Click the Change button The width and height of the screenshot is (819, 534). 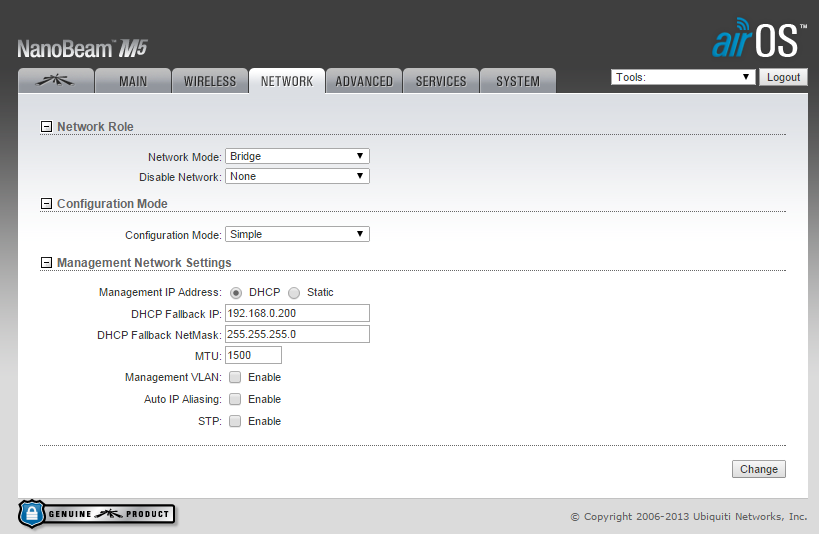pos(758,469)
